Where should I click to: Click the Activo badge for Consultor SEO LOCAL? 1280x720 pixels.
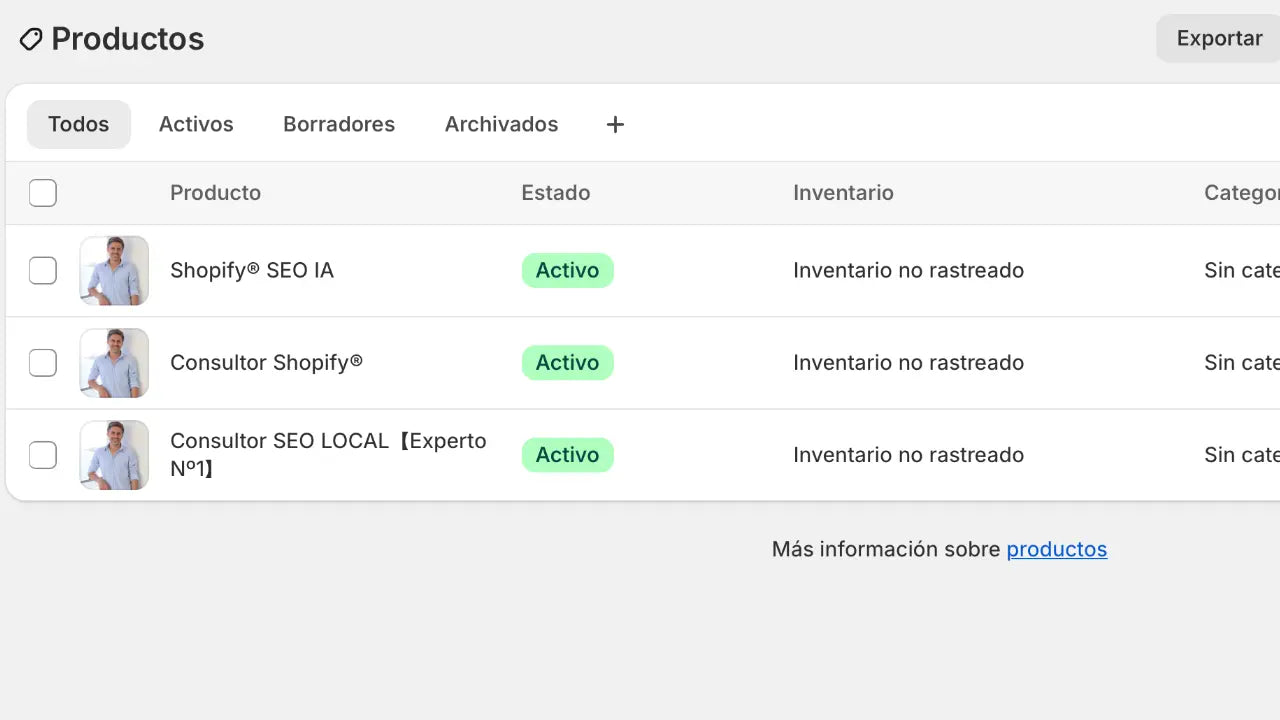[x=567, y=455]
